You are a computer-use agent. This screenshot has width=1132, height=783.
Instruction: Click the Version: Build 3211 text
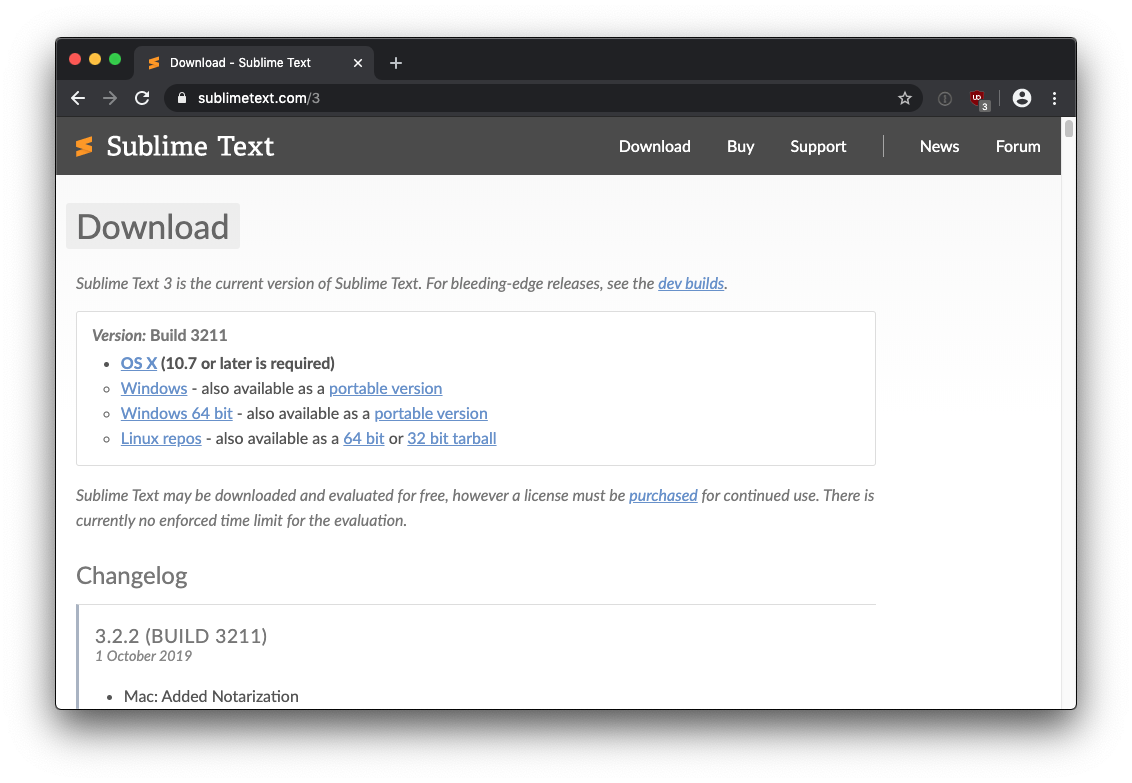tap(160, 336)
